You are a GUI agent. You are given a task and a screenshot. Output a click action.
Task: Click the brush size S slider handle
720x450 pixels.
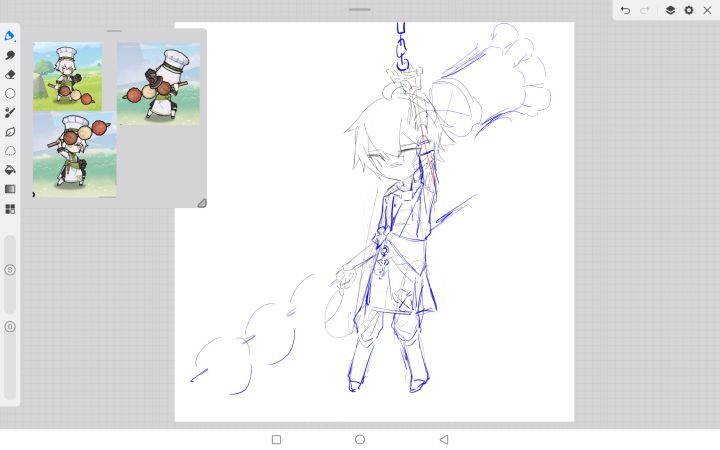pyautogui.click(x=10, y=270)
